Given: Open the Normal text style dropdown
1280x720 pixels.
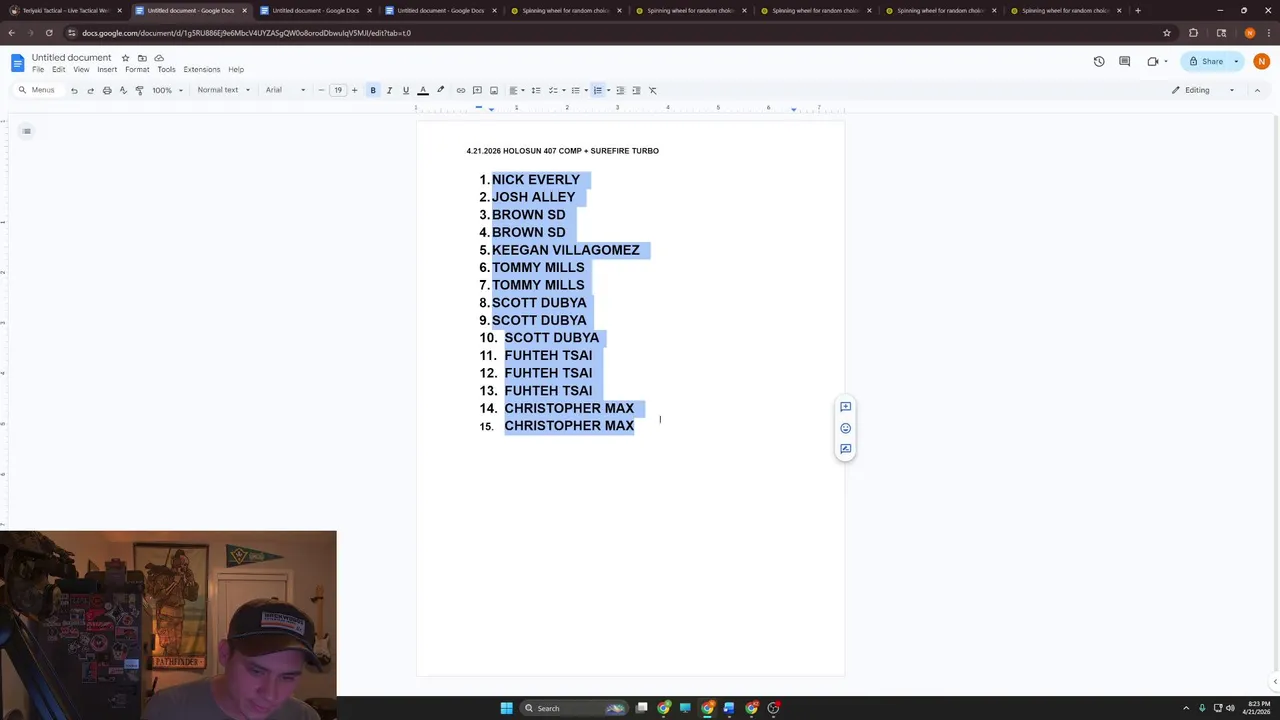Looking at the screenshot, I should [223, 90].
